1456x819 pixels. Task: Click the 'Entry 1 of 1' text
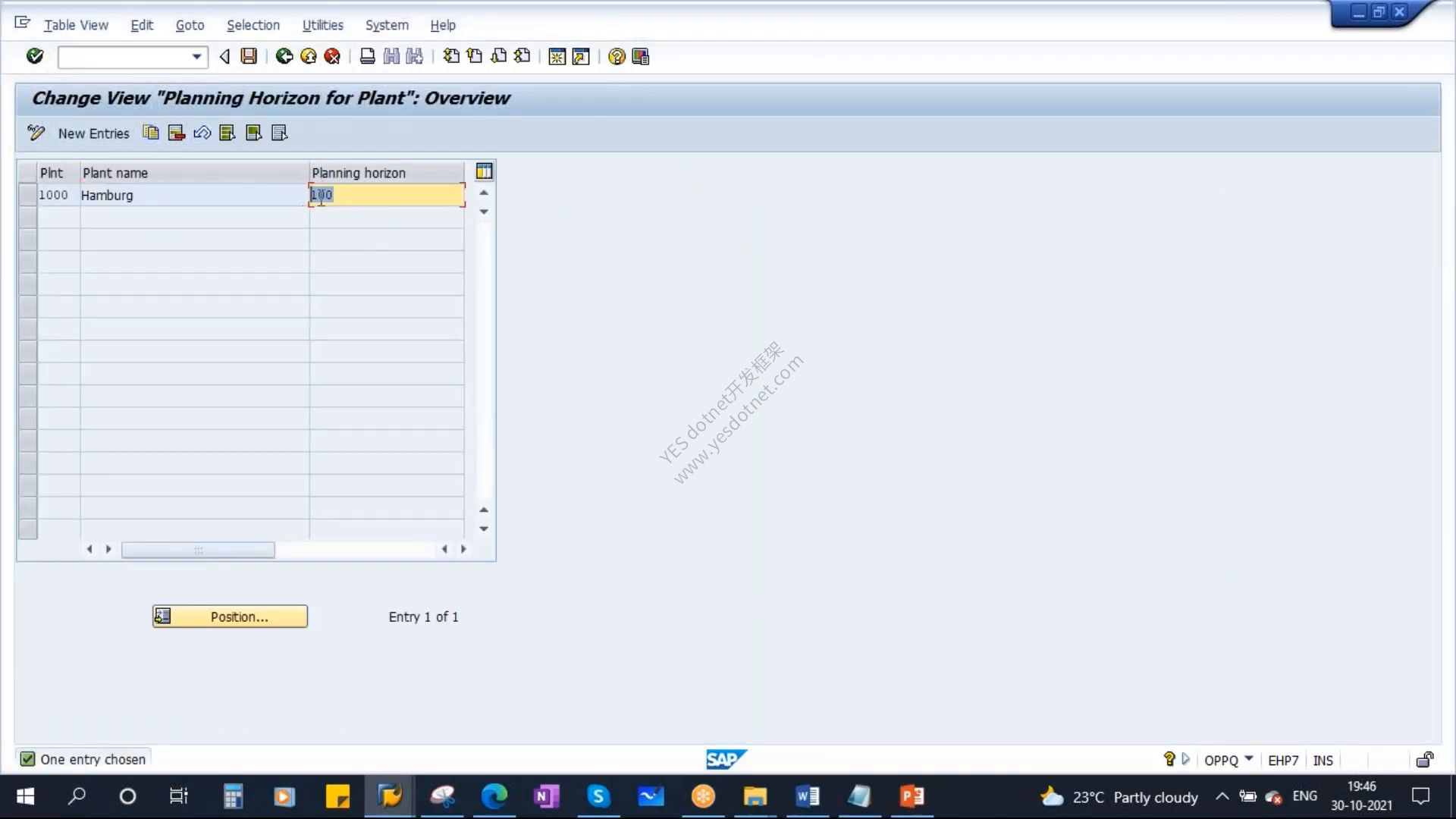(x=423, y=617)
